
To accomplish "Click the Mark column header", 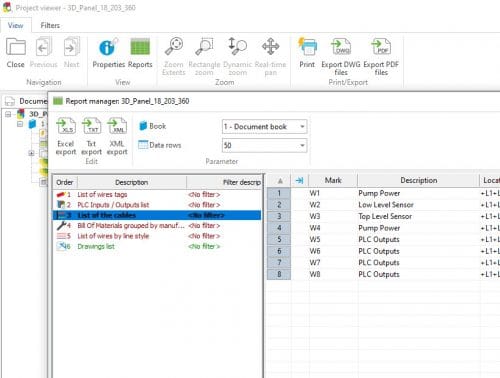I will (x=333, y=180).
